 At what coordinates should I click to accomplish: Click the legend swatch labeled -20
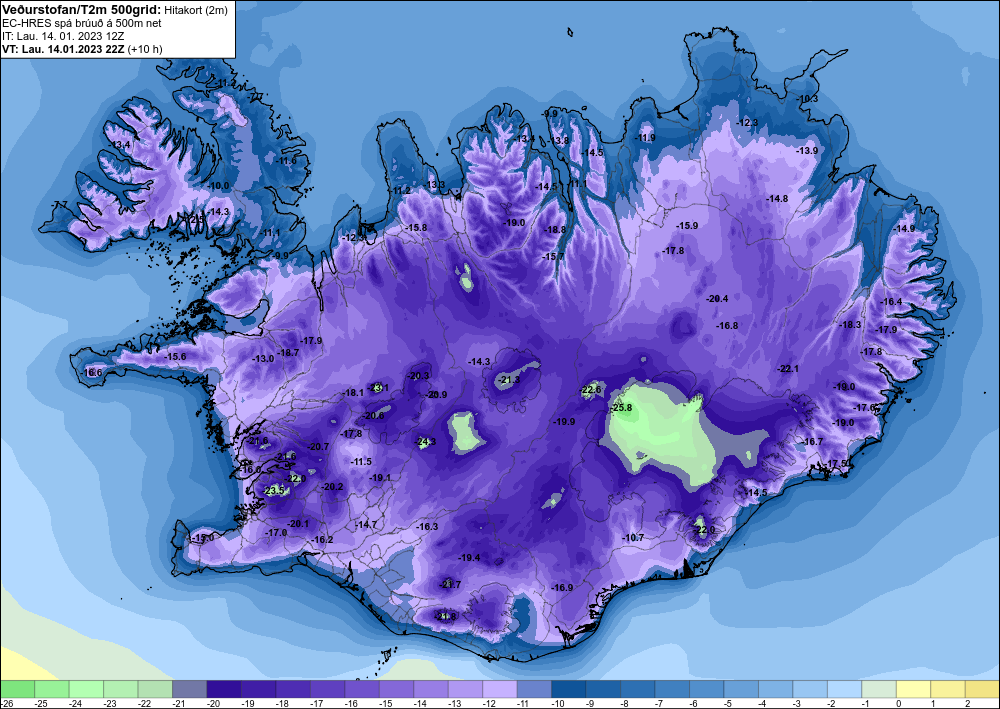point(224,689)
